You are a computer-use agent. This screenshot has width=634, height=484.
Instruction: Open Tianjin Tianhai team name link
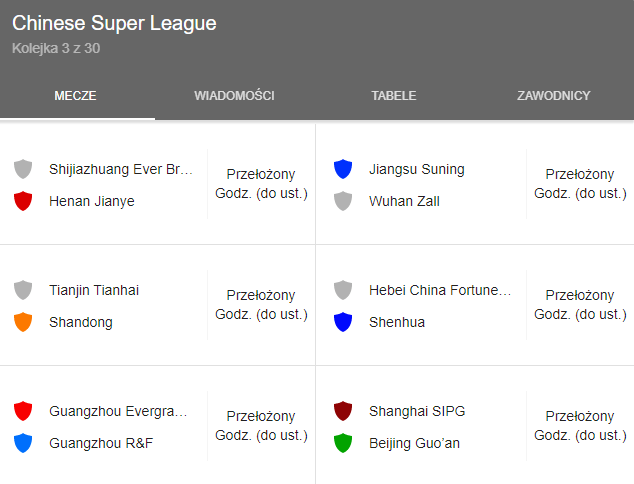[94, 290]
